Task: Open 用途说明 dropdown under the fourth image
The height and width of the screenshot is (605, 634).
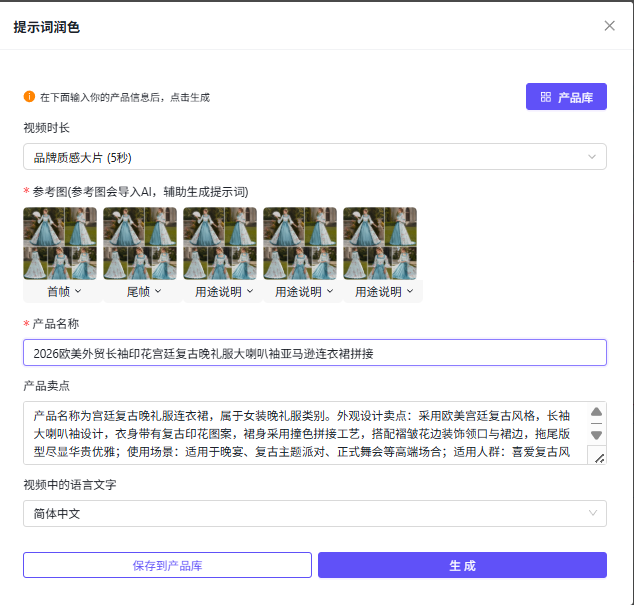Action: pos(304,291)
